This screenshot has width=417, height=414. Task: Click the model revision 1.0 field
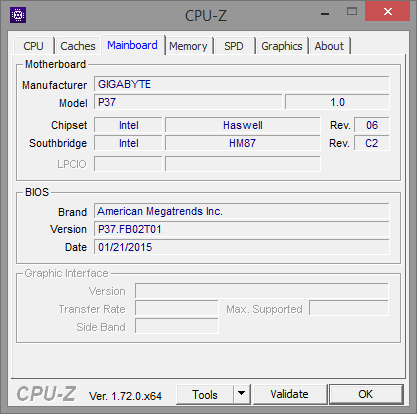337,102
